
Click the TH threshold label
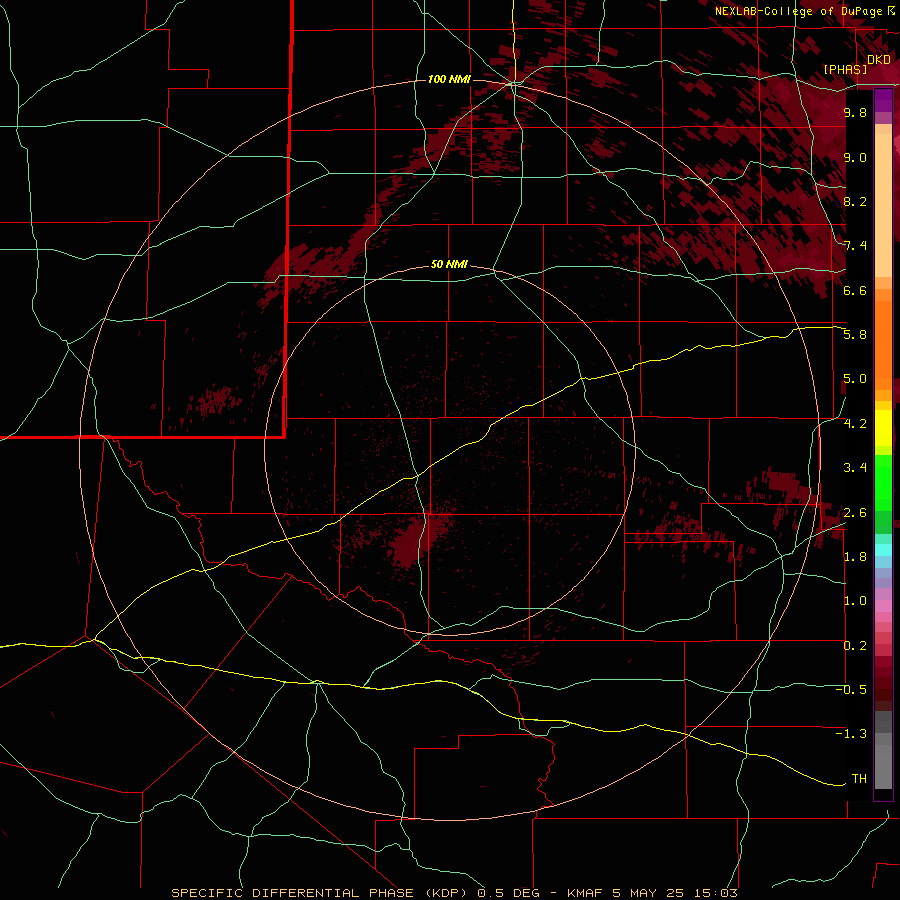(x=859, y=779)
